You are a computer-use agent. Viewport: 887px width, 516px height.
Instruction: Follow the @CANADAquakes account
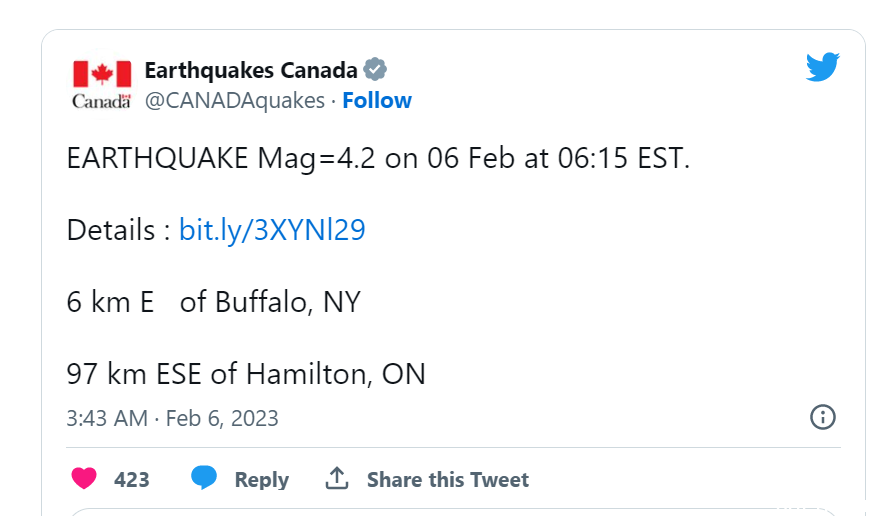(x=377, y=101)
